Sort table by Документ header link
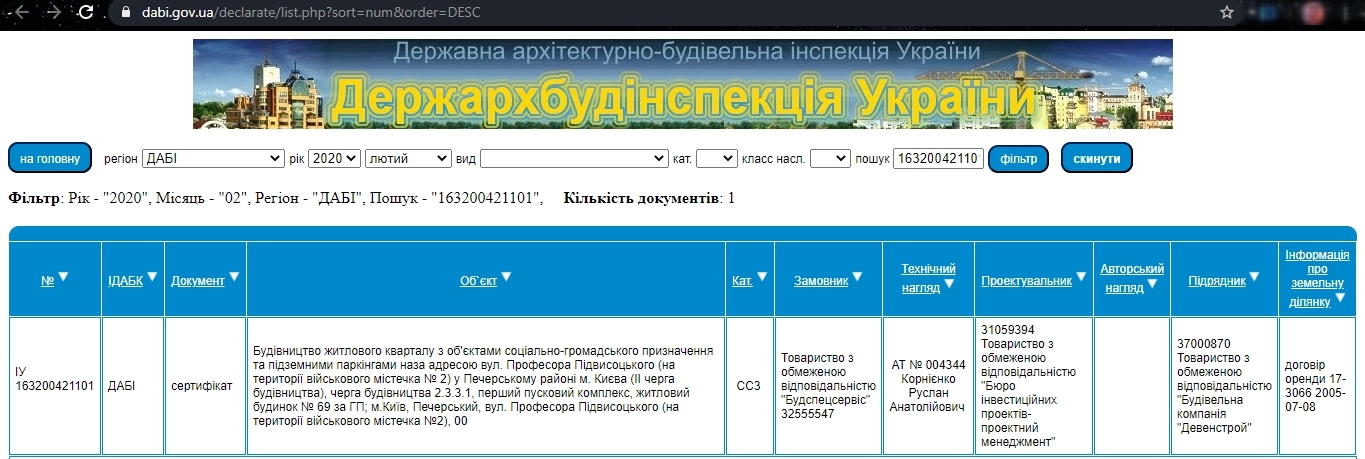Viewport: 1365px width, 459px height. tap(197, 281)
